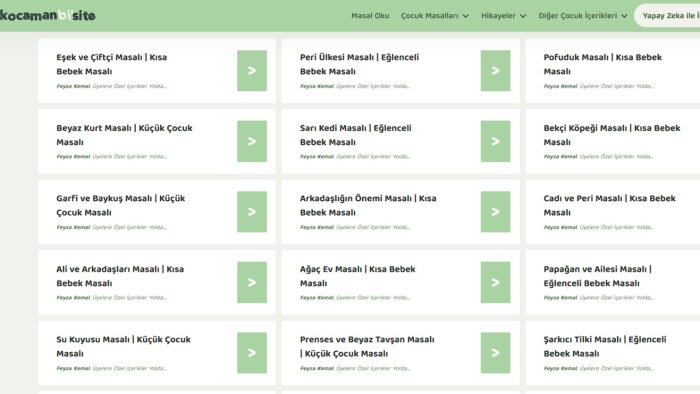Open Su Kuyusu Masalı title
Screen dimensions: 700x394
tap(123, 346)
